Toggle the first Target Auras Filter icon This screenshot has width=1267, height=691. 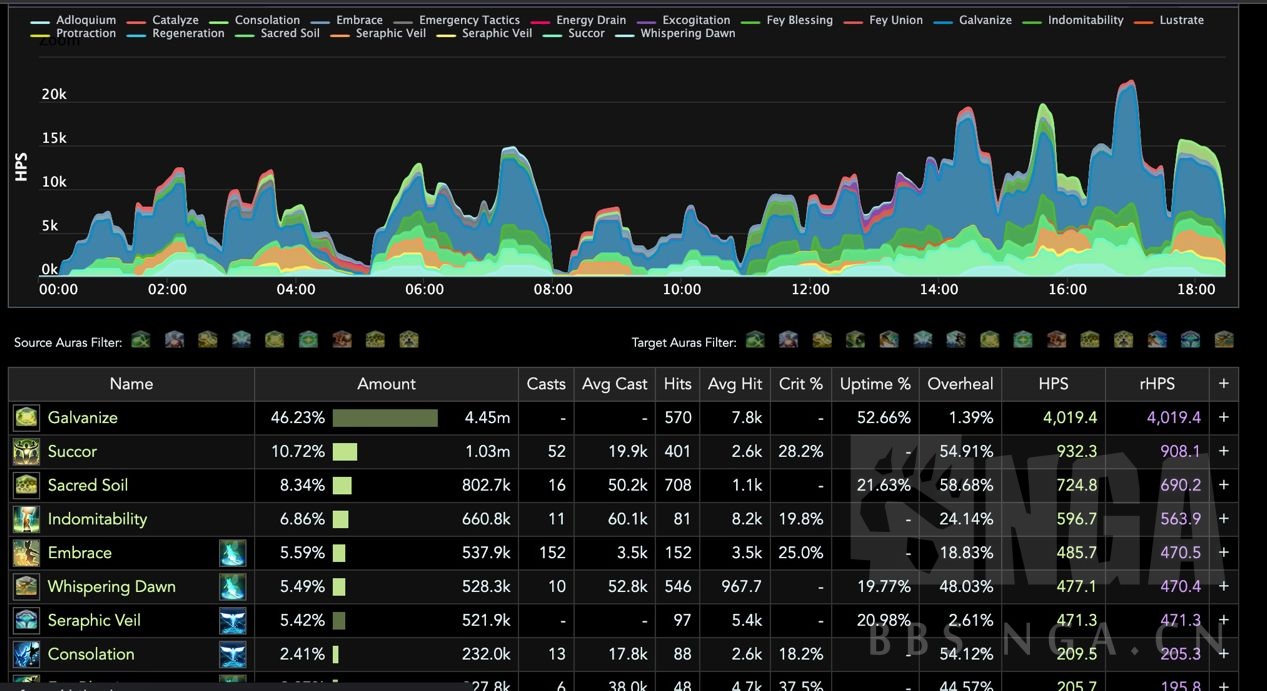tap(755, 340)
